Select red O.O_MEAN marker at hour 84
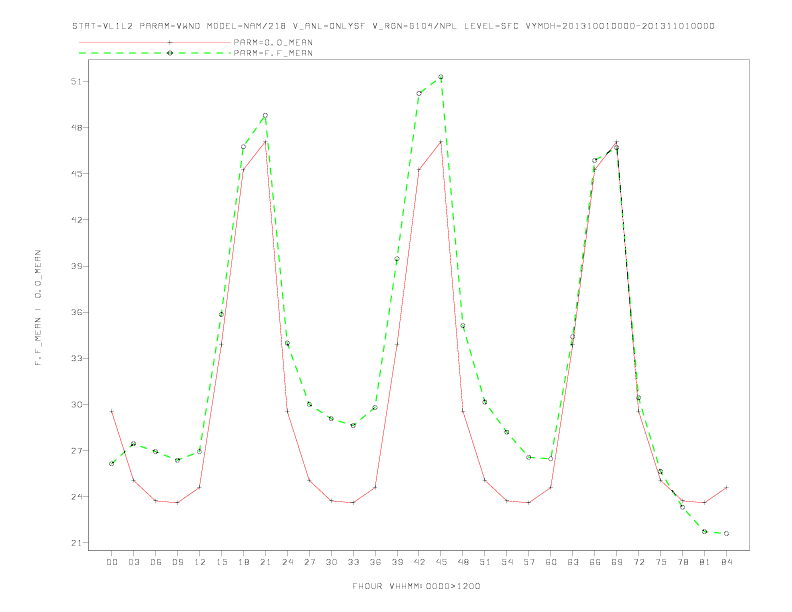The image size is (792, 612). pyautogui.click(x=726, y=487)
